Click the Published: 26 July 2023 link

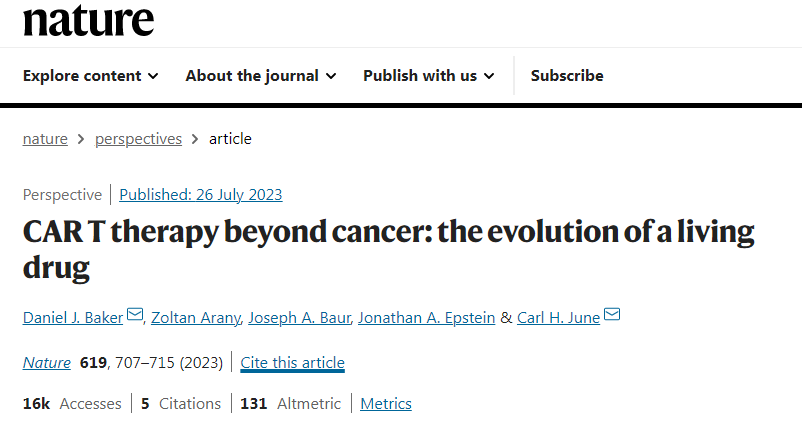(200, 195)
